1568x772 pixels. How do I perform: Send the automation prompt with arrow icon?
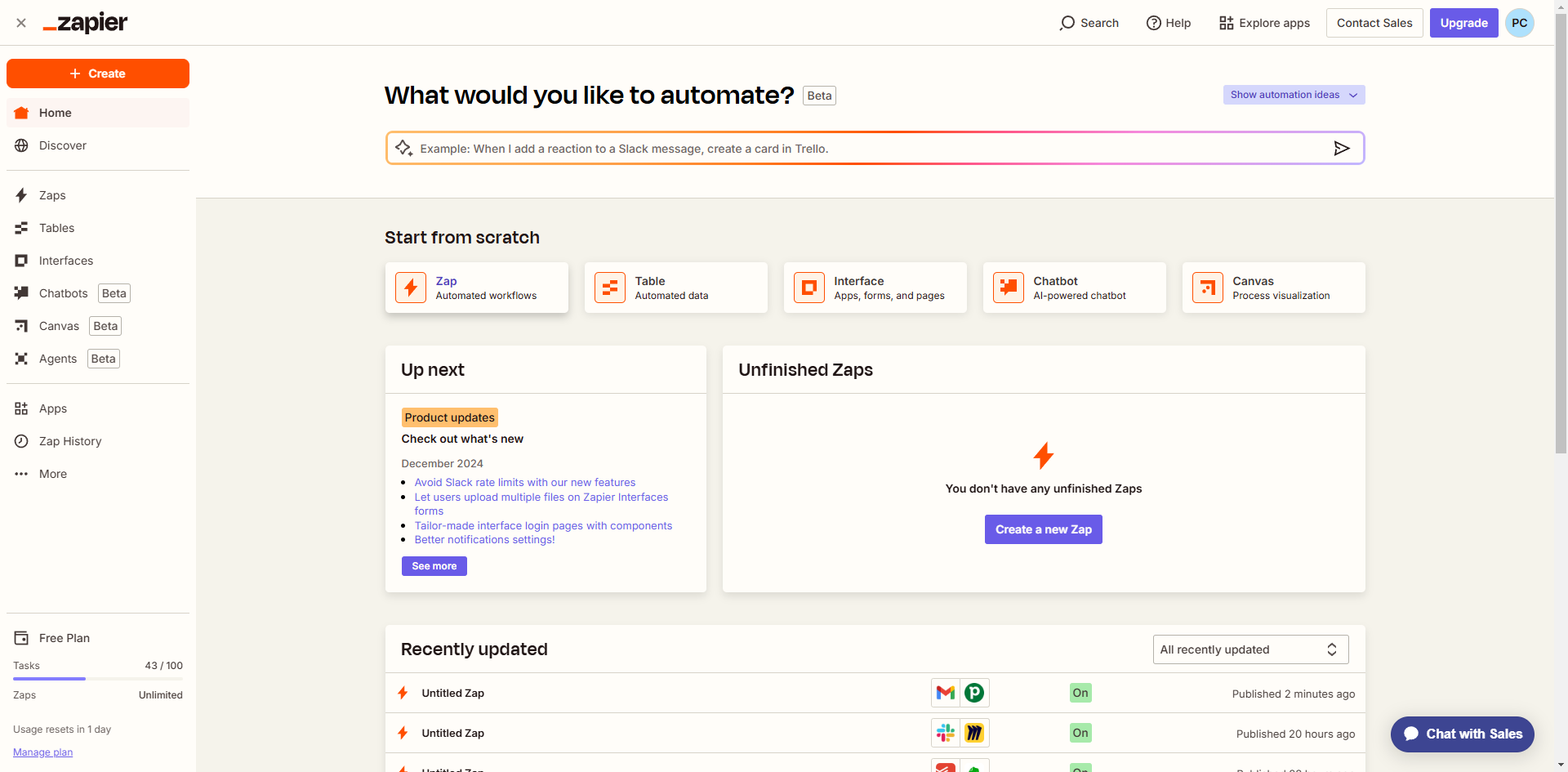click(1341, 148)
